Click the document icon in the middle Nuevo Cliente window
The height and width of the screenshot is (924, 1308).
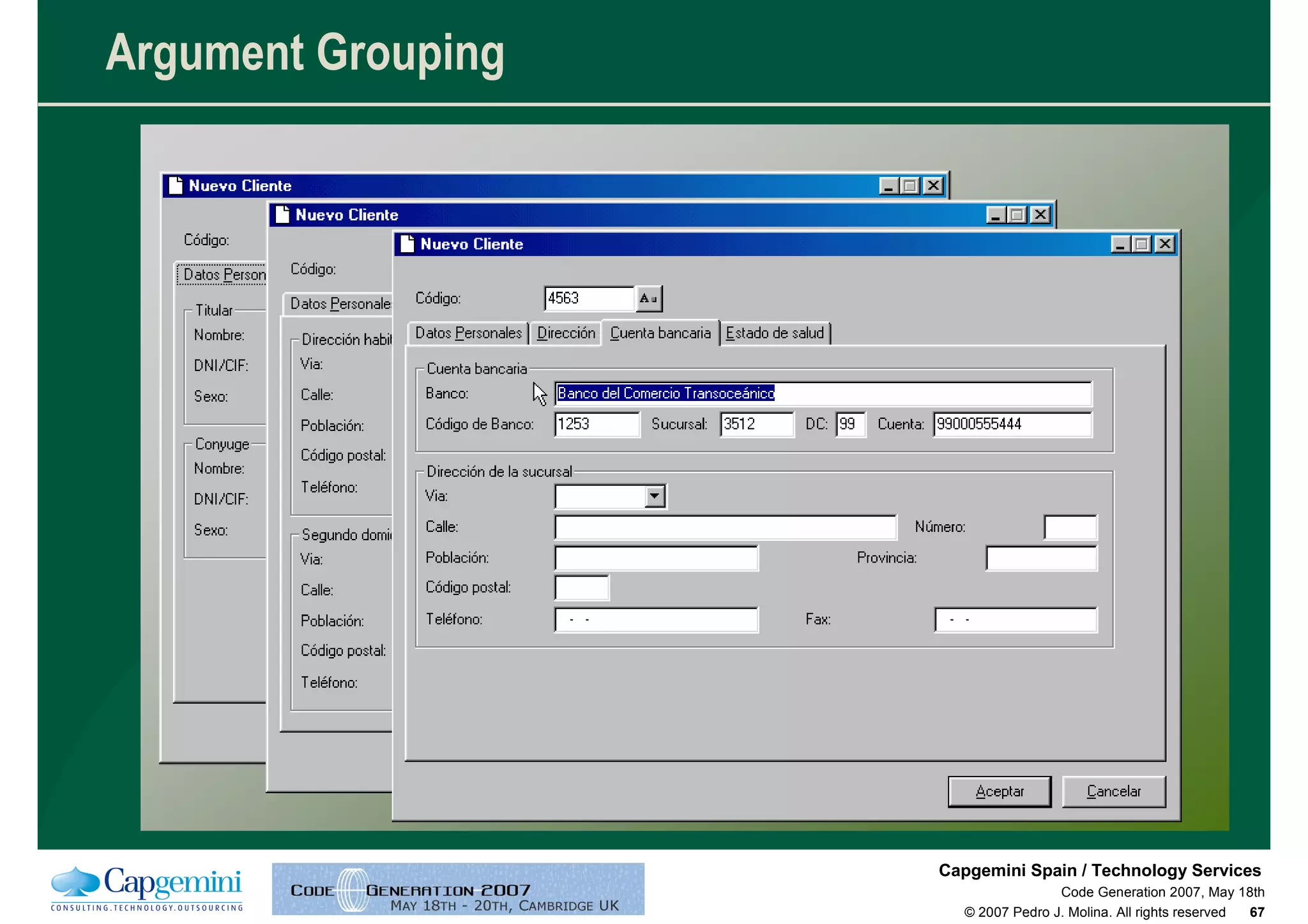pos(282,215)
